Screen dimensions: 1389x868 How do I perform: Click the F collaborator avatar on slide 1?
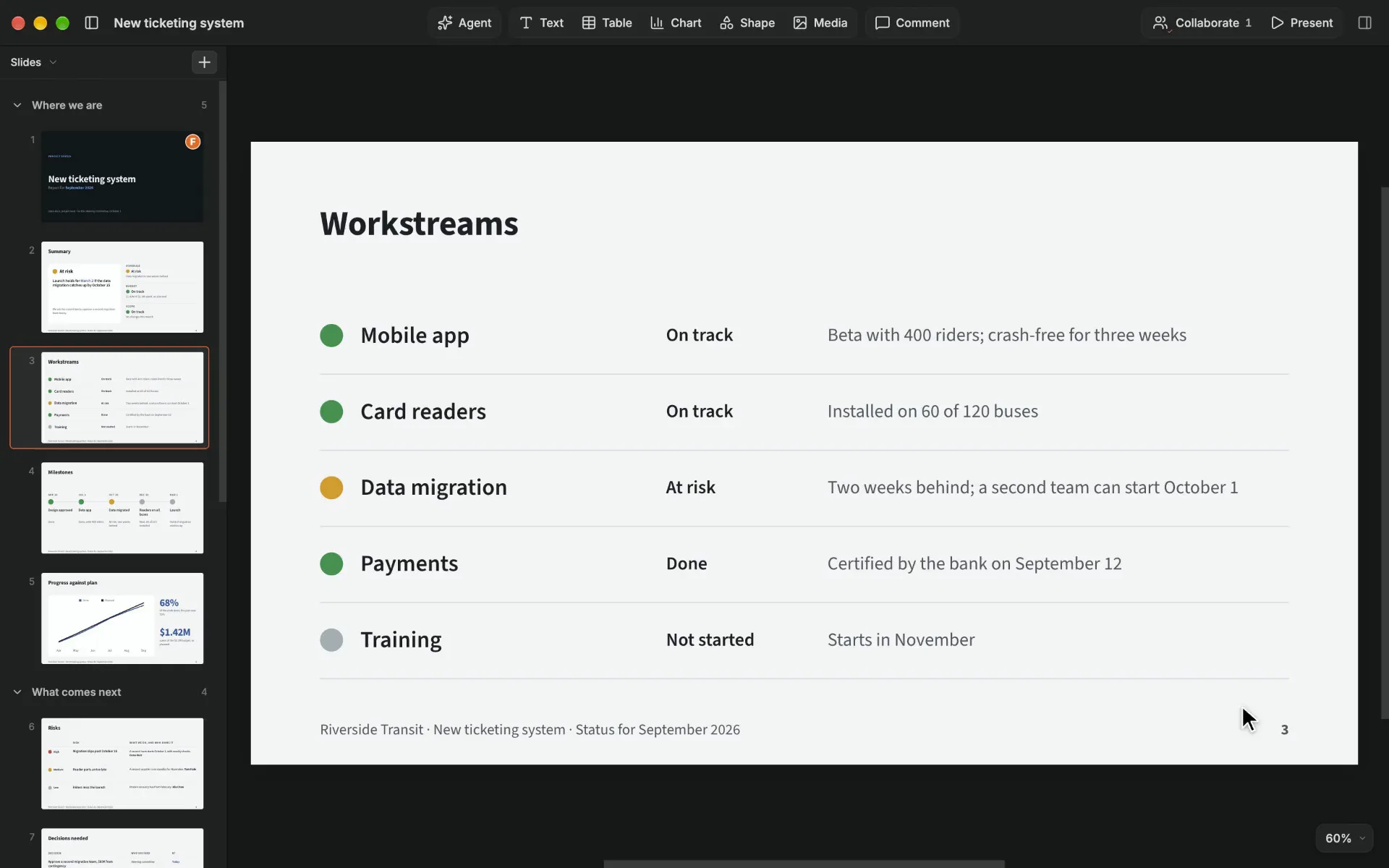(x=192, y=142)
